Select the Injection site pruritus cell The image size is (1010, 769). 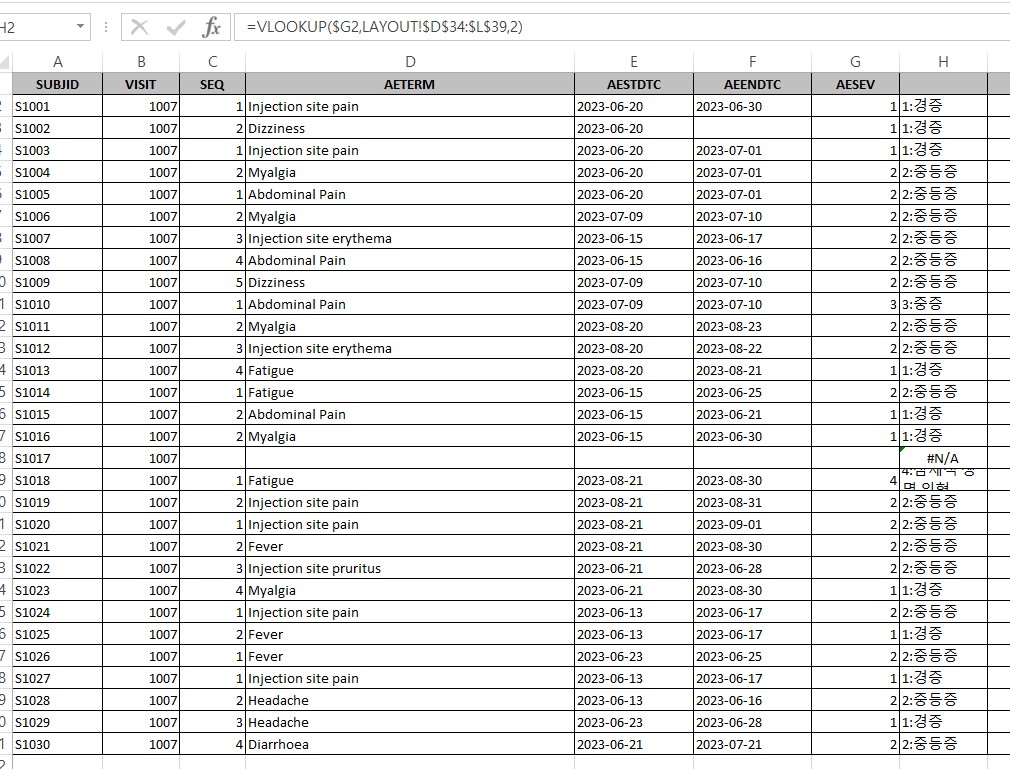coord(410,568)
